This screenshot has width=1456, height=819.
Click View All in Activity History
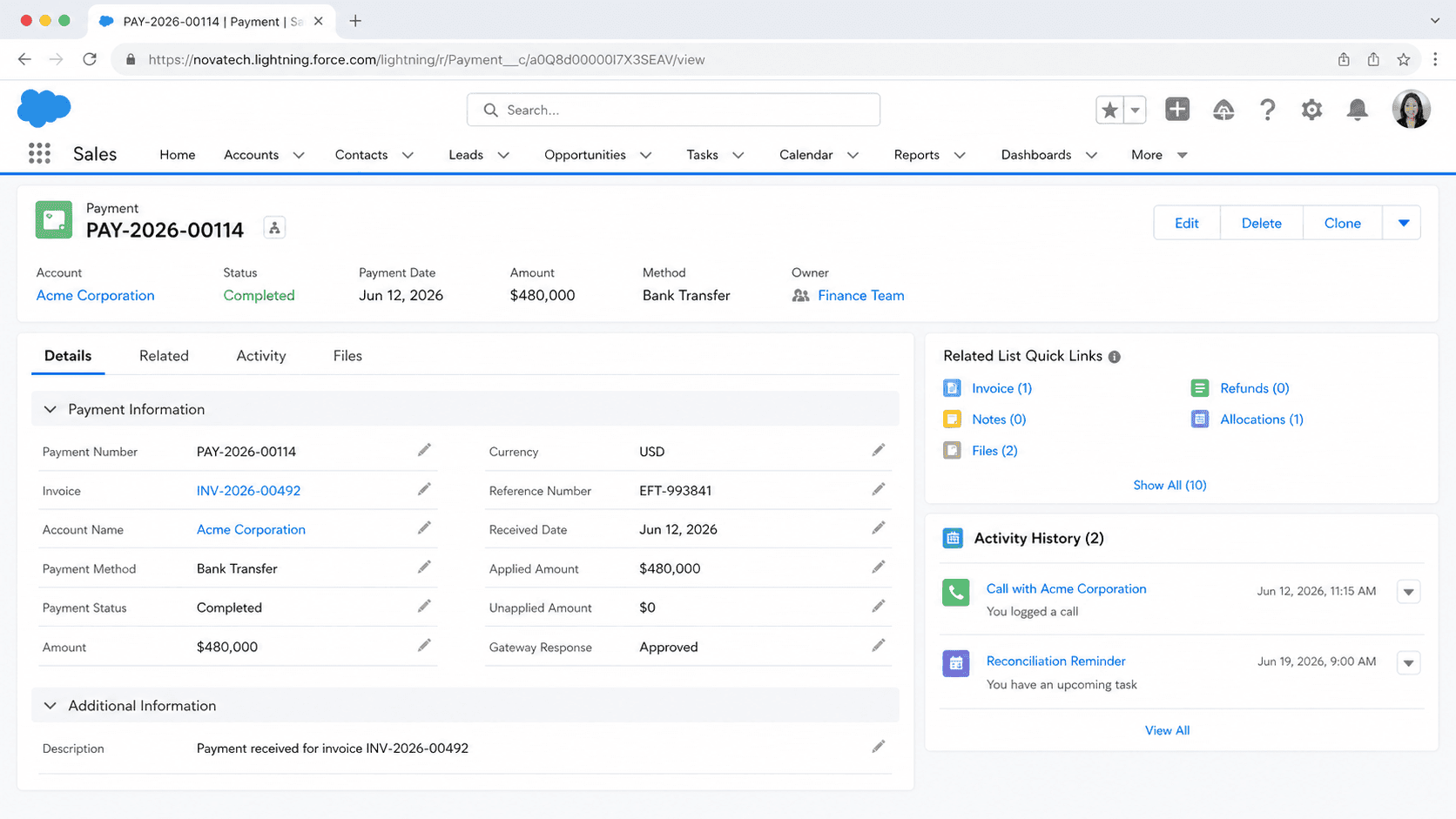[1167, 730]
